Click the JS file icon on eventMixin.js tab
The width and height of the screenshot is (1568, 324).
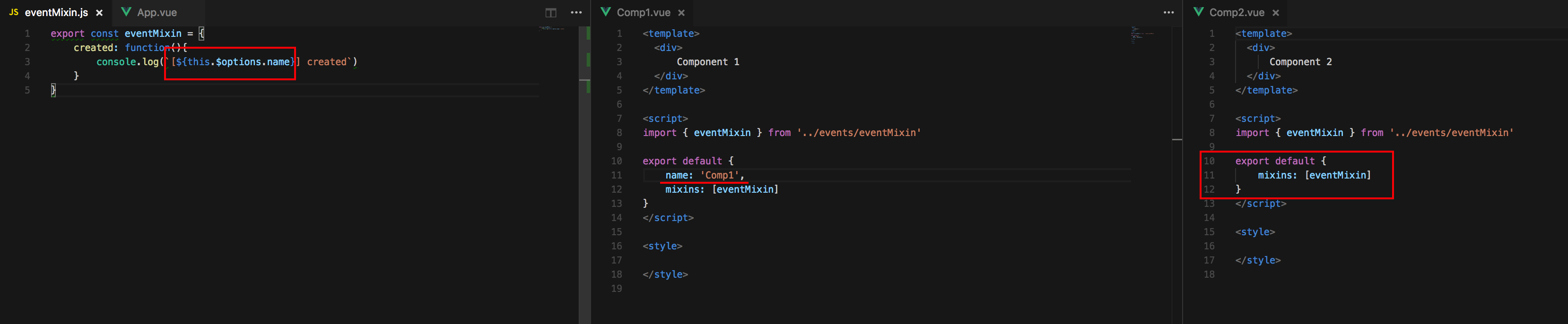[x=13, y=12]
